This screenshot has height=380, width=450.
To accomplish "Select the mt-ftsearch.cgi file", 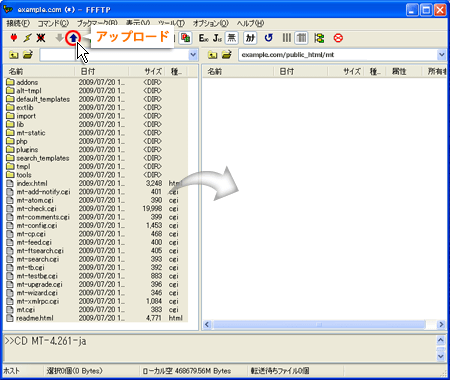I will 35,251.
